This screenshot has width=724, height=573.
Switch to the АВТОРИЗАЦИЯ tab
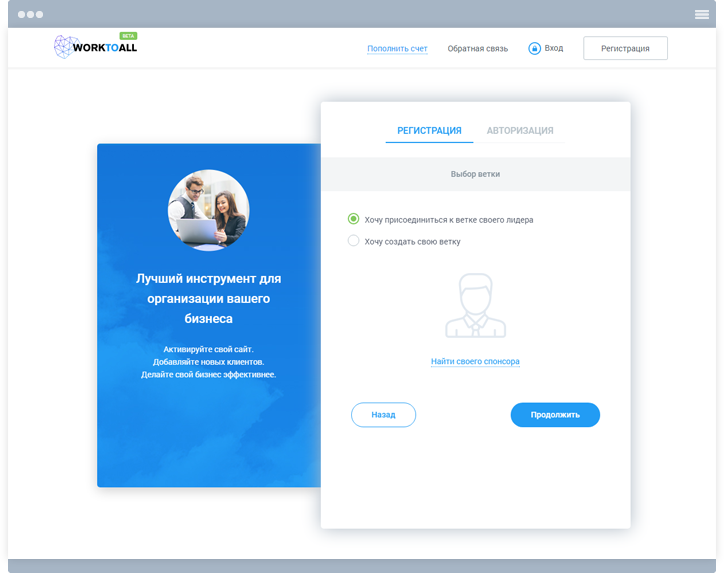[x=520, y=131]
